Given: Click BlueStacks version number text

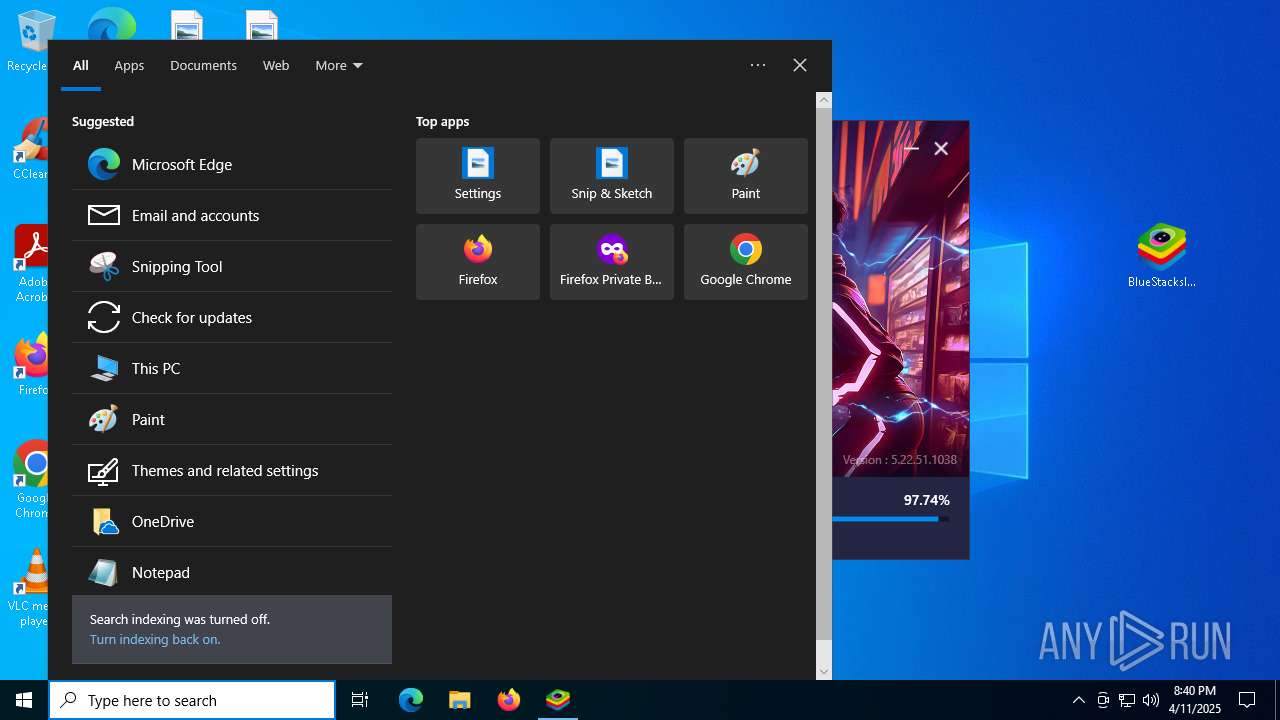Looking at the screenshot, I should tap(900, 460).
